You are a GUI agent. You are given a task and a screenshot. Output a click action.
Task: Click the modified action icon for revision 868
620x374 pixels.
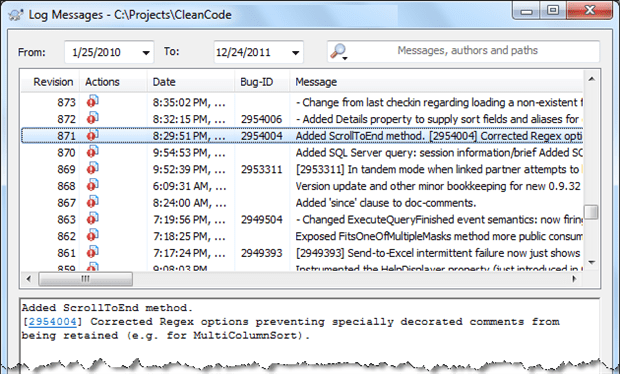coord(93,185)
